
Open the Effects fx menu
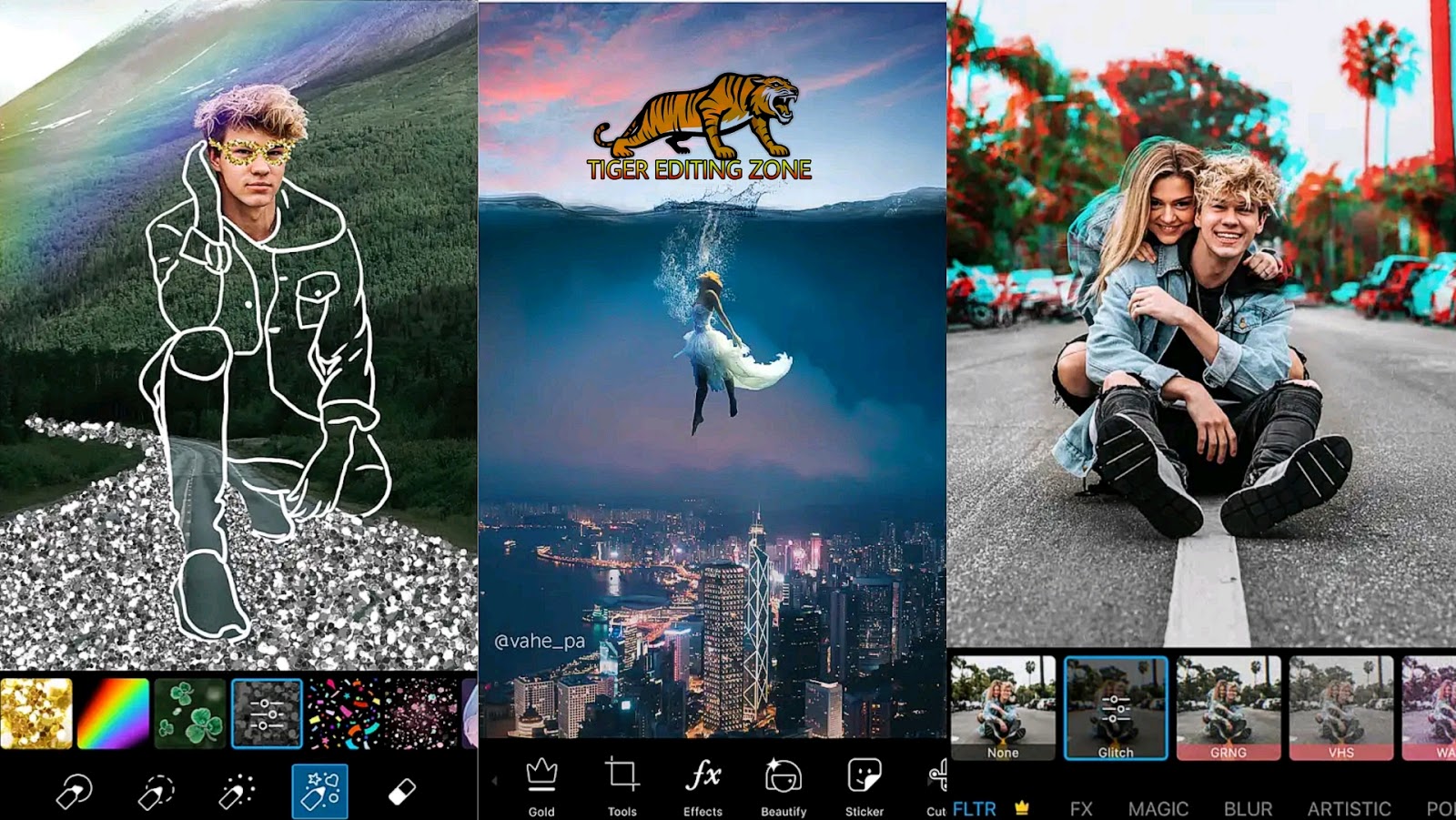click(703, 787)
